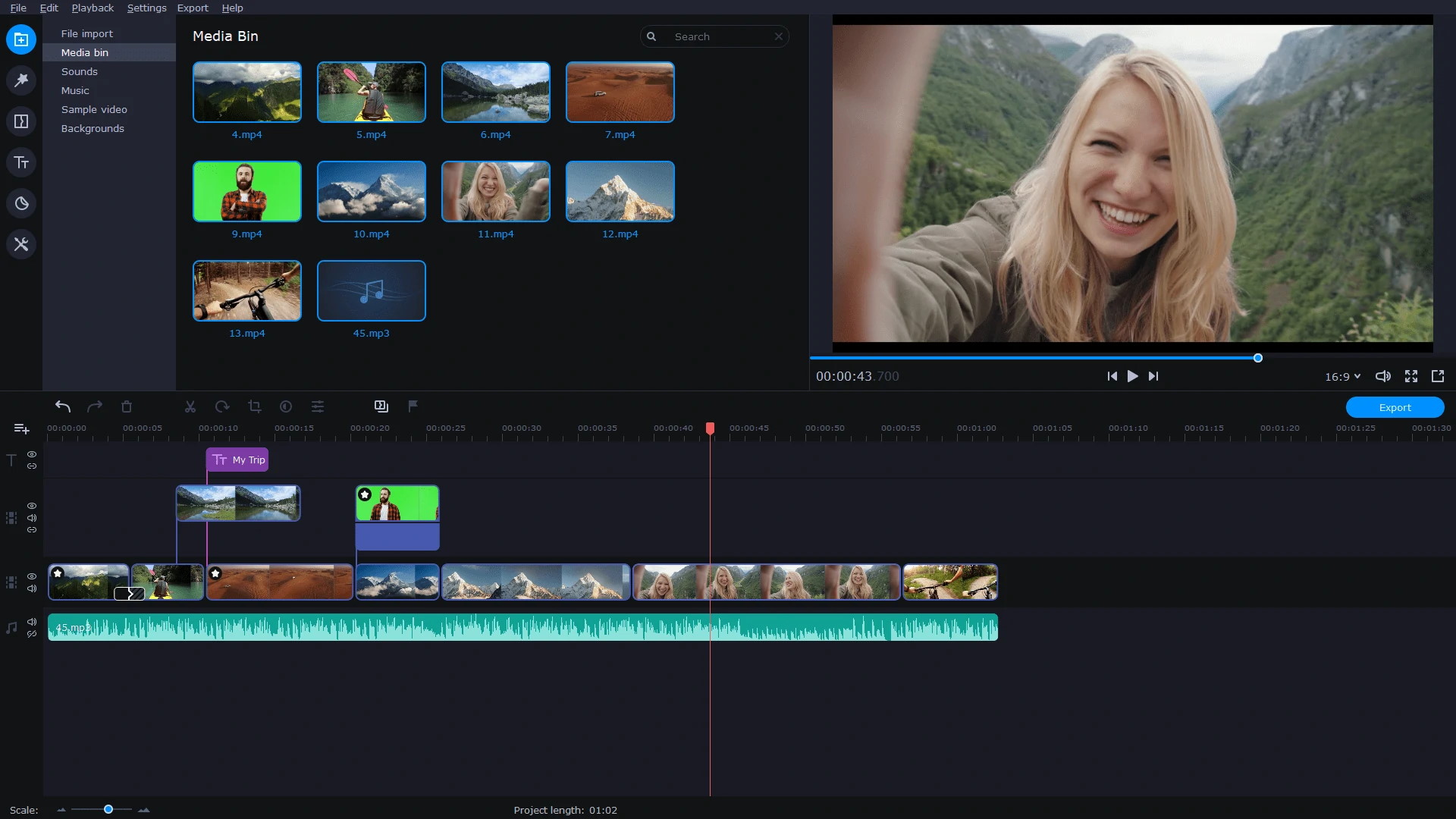Toggle video track visibility eye icon
The height and width of the screenshot is (819, 1456).
pyautogui.click(x=32, y=576)
